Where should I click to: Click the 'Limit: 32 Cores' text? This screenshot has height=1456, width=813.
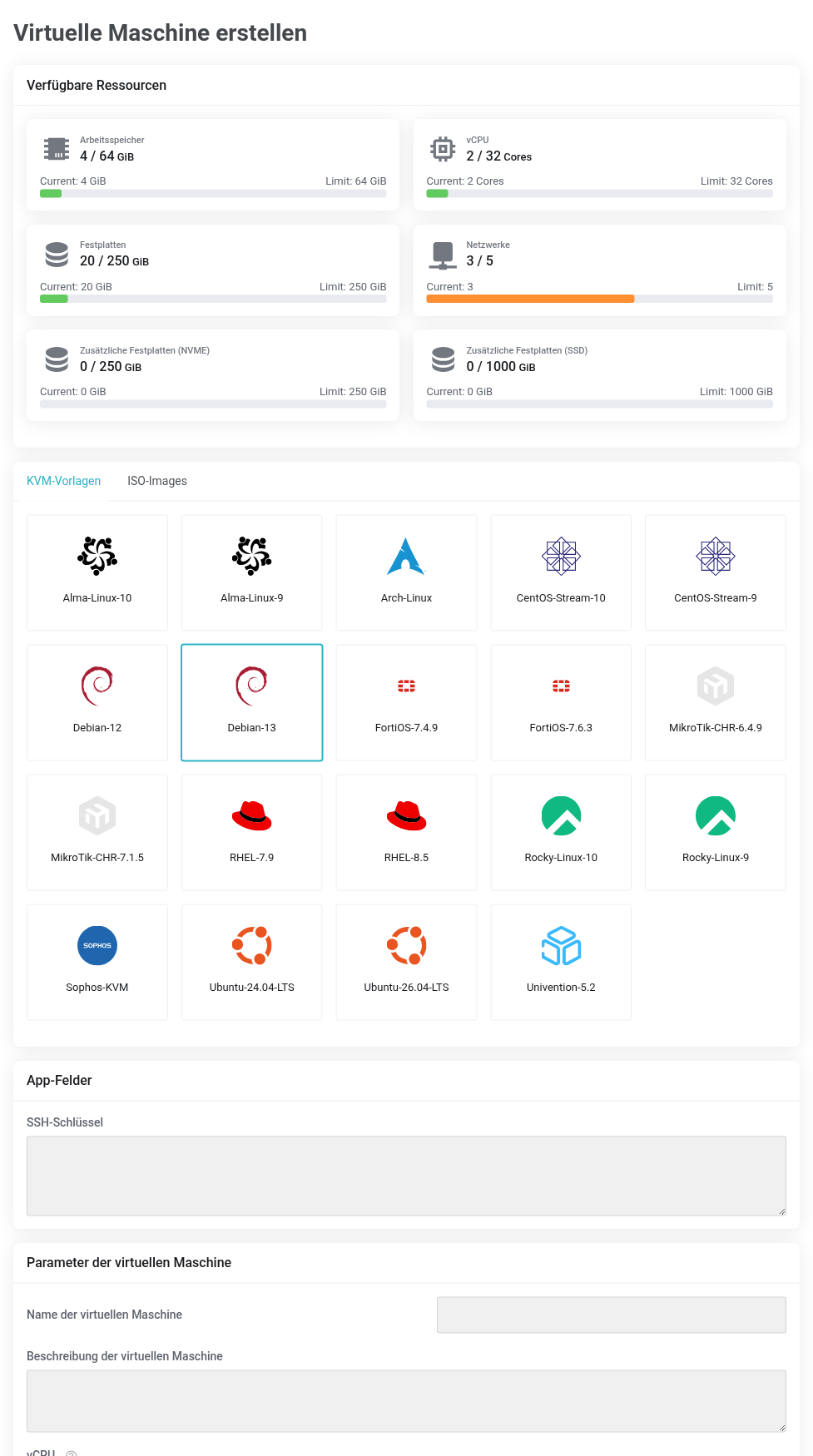pyautogui.click(x=736, y=181)
